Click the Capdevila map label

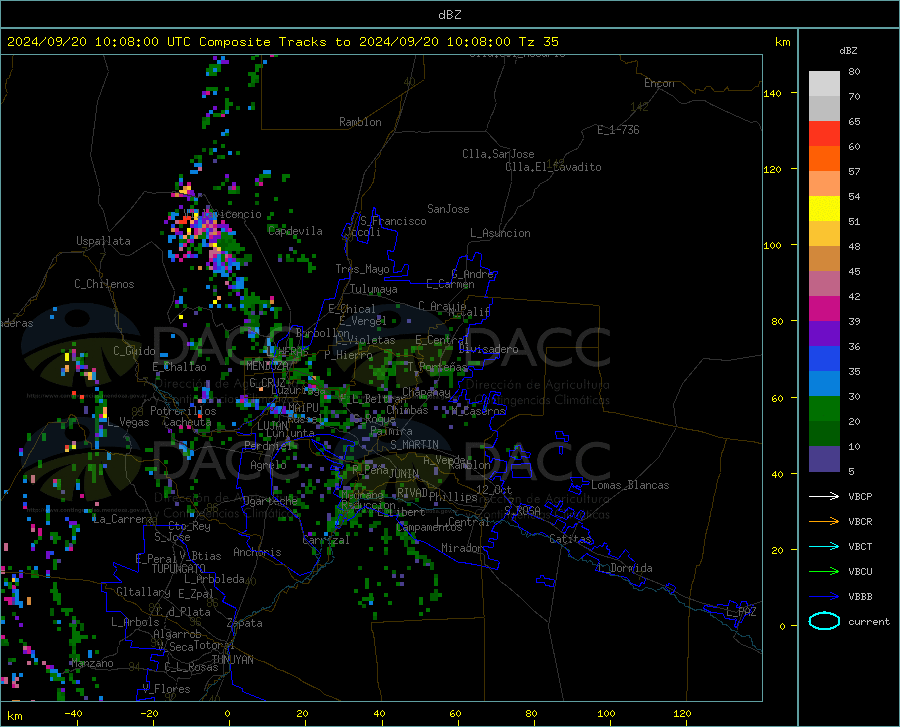coord(295,231)
